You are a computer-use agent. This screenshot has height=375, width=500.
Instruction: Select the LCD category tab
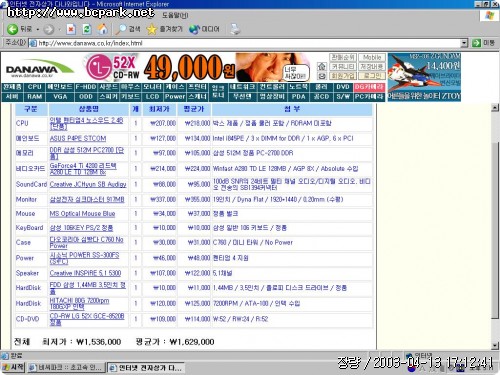[x=152, y=97]
